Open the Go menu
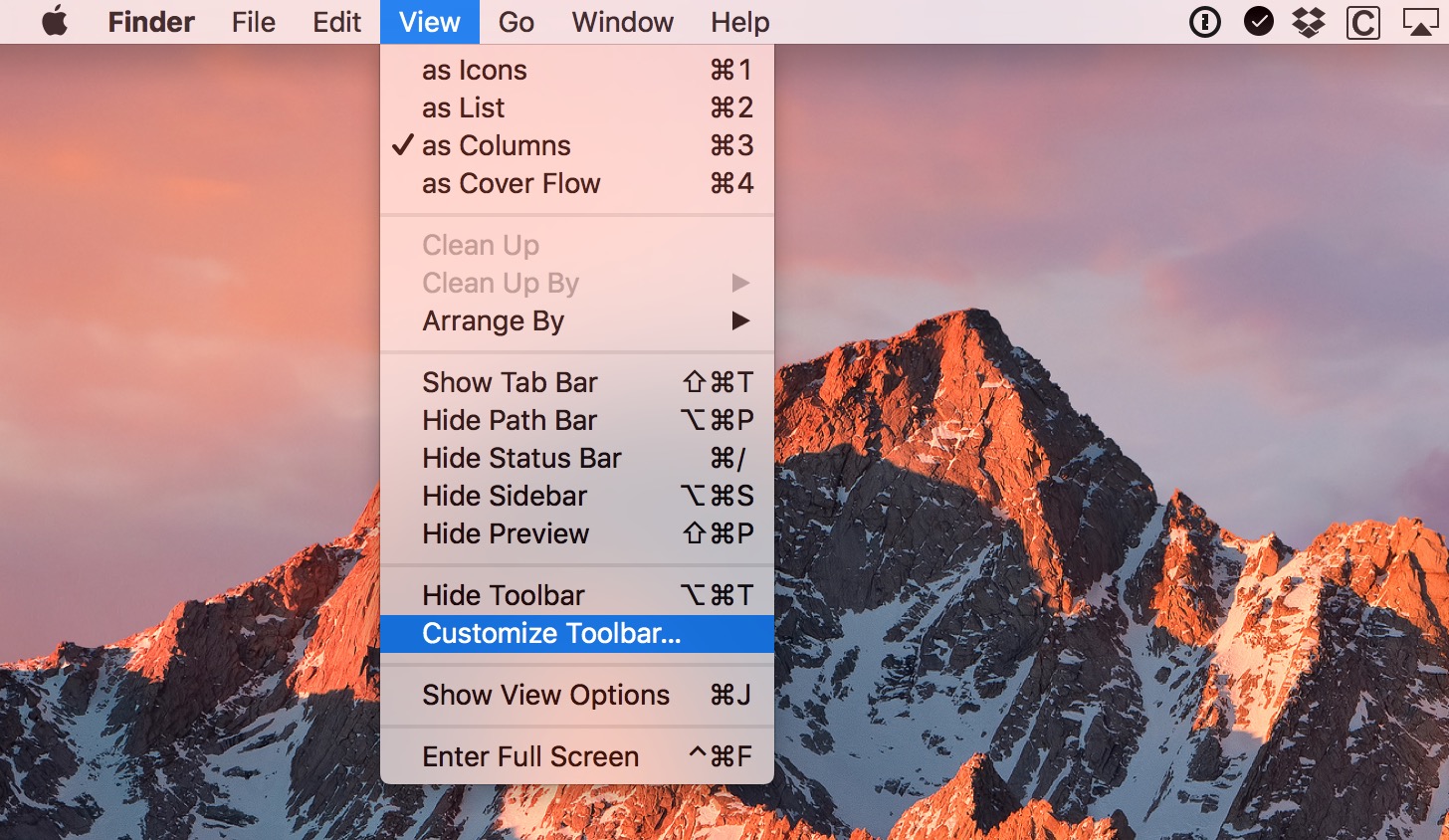This screenshot has width=1449, height=840. click(x=517, y=22)
